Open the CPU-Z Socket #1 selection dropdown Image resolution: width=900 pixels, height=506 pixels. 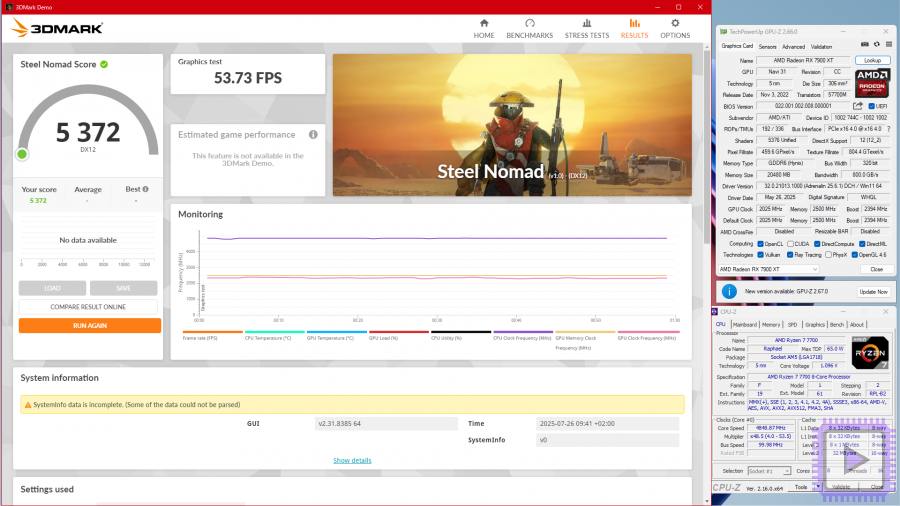point(769,471)
